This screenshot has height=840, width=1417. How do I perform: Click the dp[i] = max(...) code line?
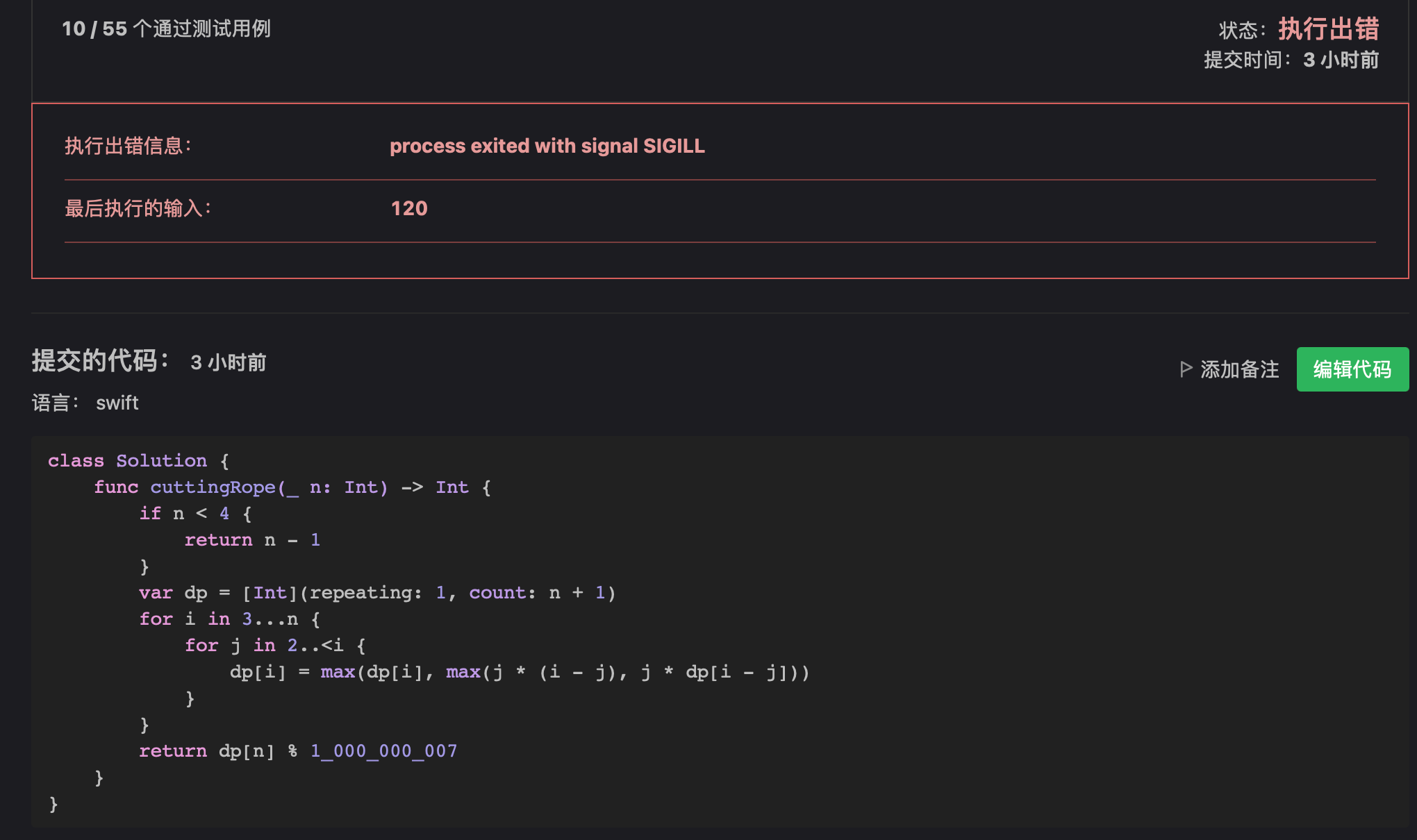pos(520,672)
